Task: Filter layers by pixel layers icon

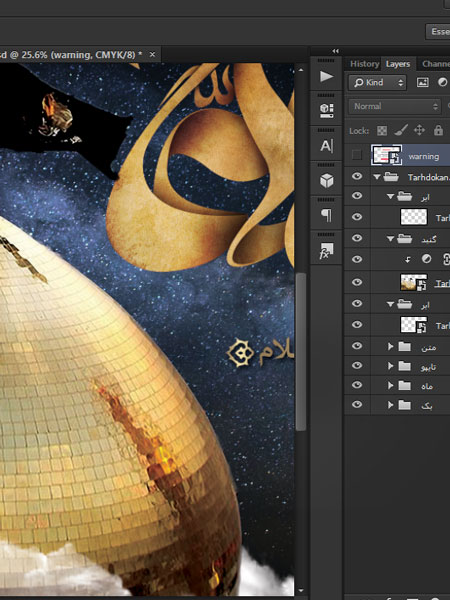Action: click(x=422, y=82)
